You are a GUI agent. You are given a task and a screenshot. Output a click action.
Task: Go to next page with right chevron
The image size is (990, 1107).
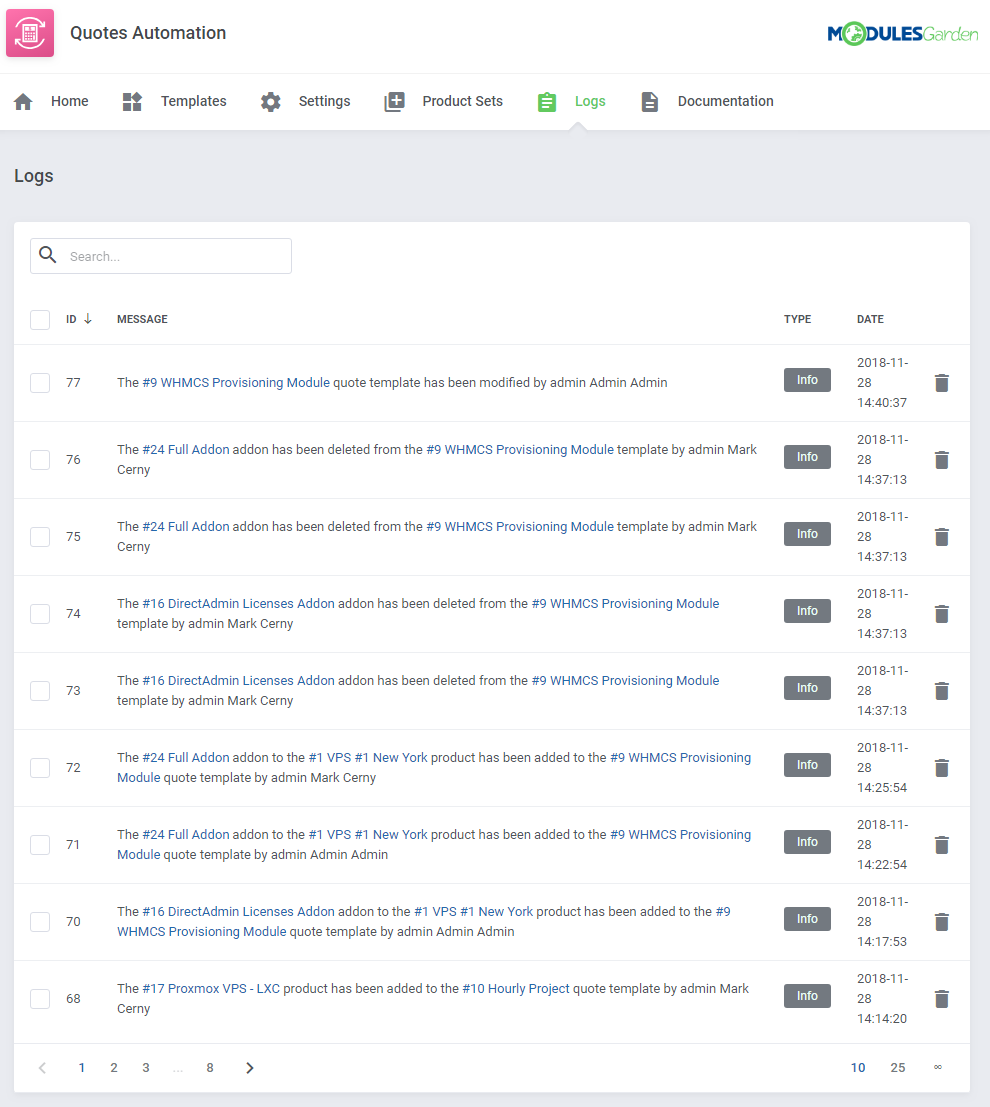pos(249,1067)
